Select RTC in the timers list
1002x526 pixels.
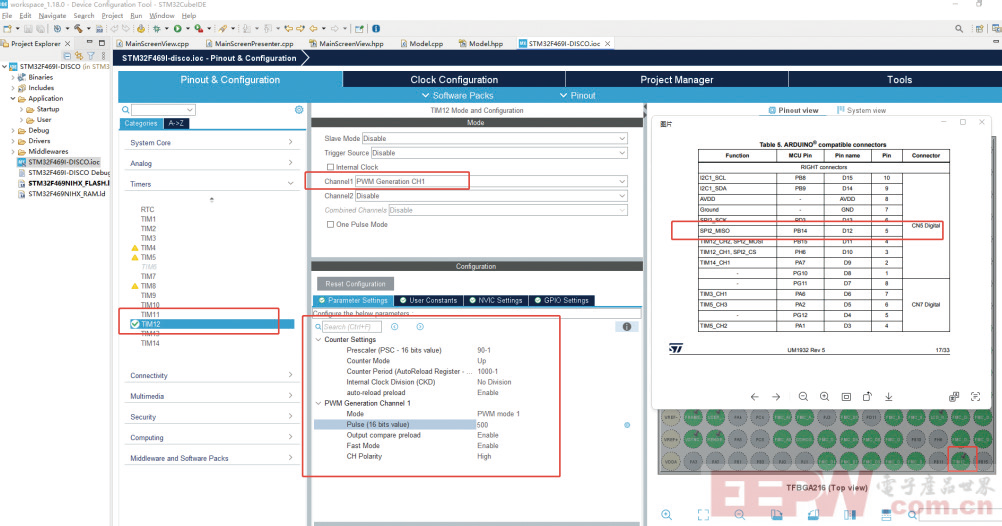coord(148,210)
